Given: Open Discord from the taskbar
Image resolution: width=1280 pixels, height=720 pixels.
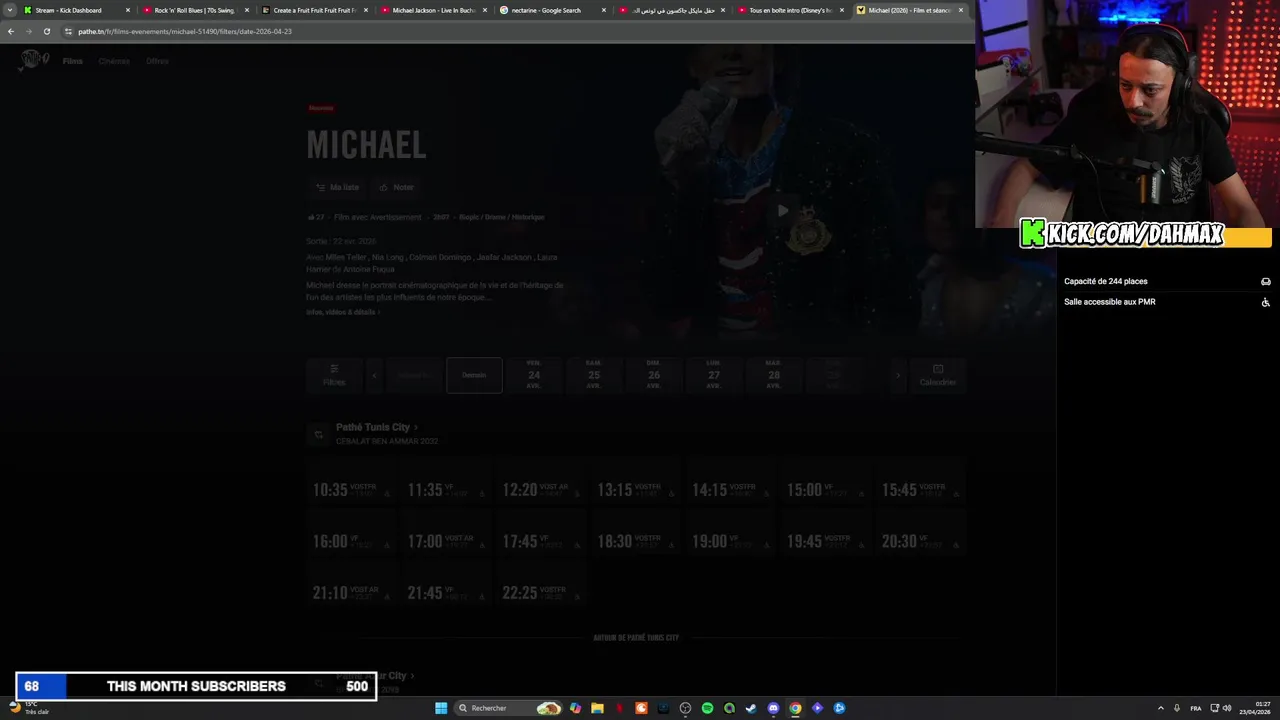Looking at the screenshot, I should click(x=773, y=708).
